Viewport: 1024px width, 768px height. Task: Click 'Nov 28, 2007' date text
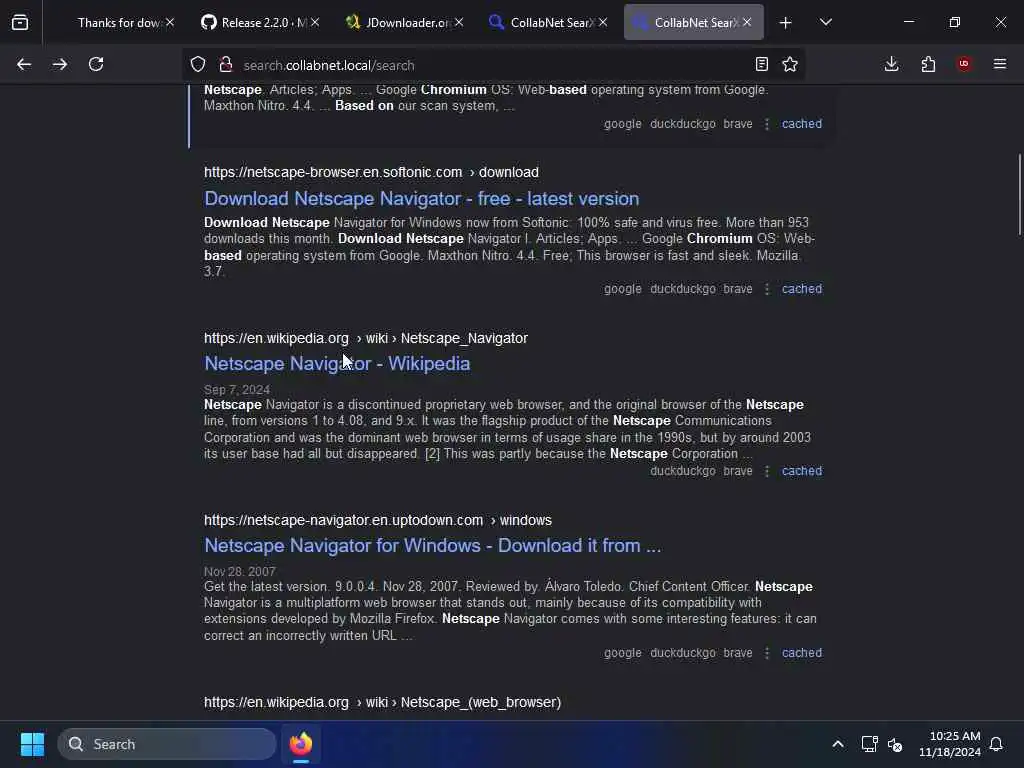click(240, 571)
